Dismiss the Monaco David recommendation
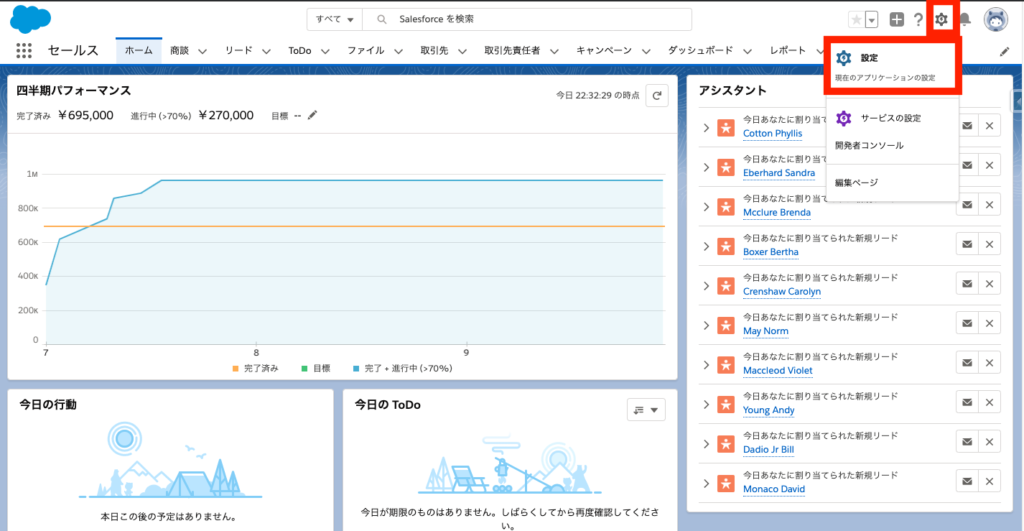The height and width of the screenshot is (531, 1024). point(989,481)
